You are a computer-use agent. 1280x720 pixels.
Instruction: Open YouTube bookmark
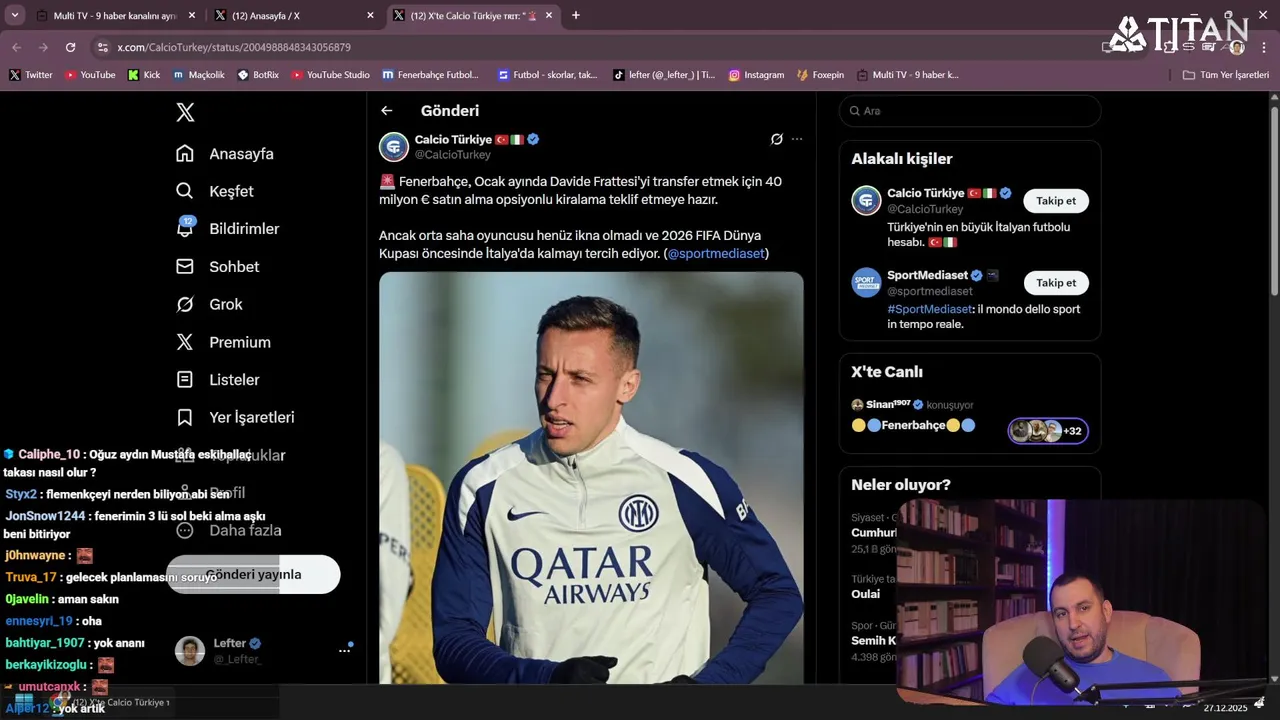click(90, 75)
